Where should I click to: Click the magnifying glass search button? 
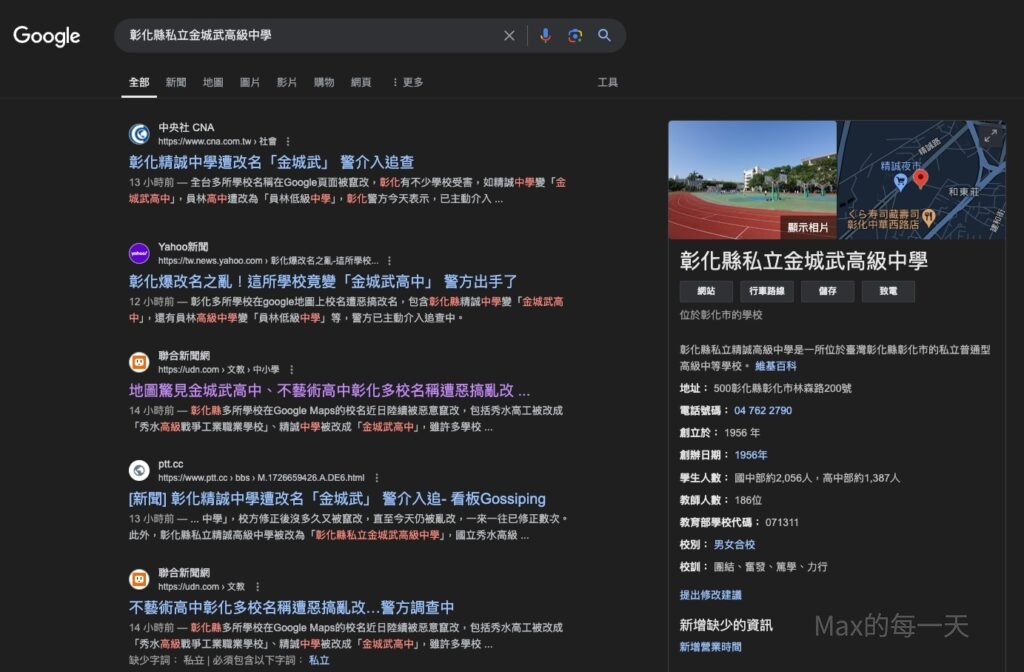point(604,36)
